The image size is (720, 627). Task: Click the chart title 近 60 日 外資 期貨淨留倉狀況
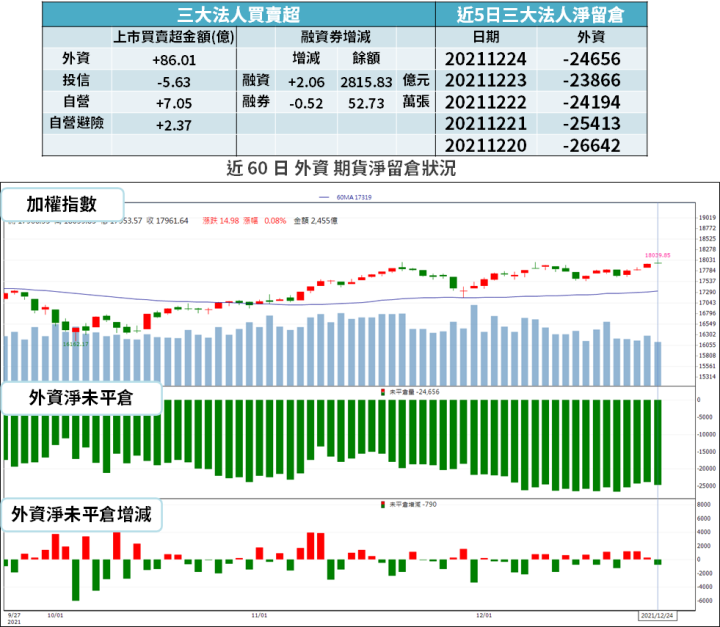click(x=341, y=168)
